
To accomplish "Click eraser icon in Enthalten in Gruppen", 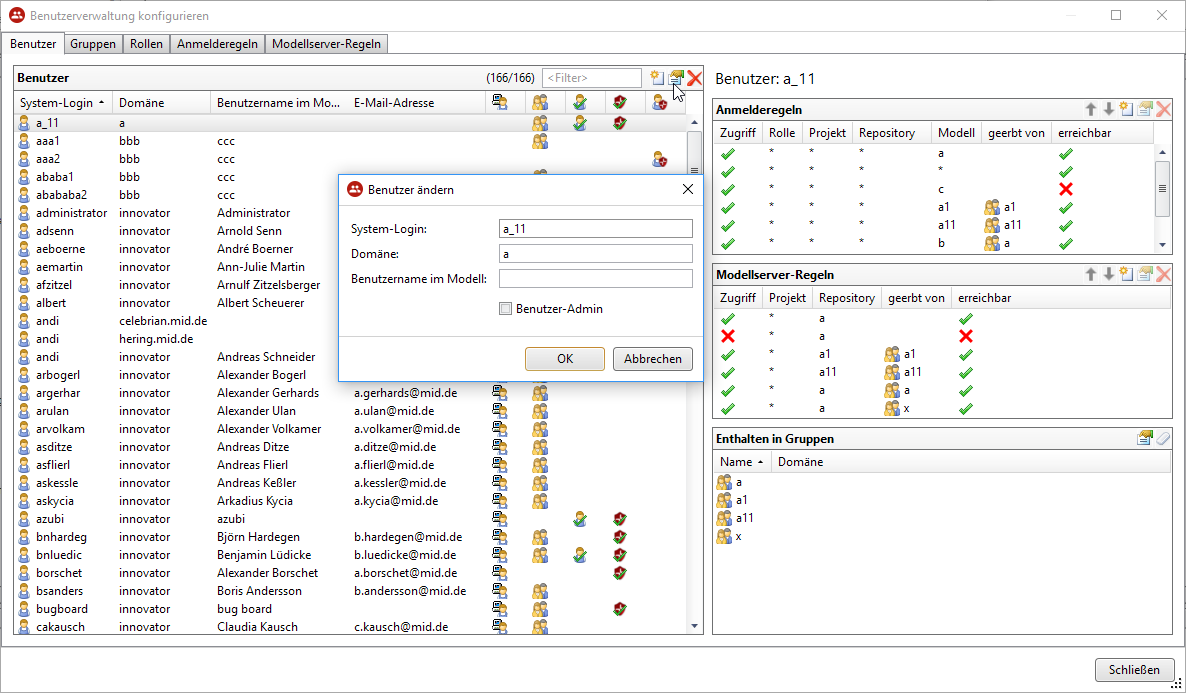I will click(1163, 438).
